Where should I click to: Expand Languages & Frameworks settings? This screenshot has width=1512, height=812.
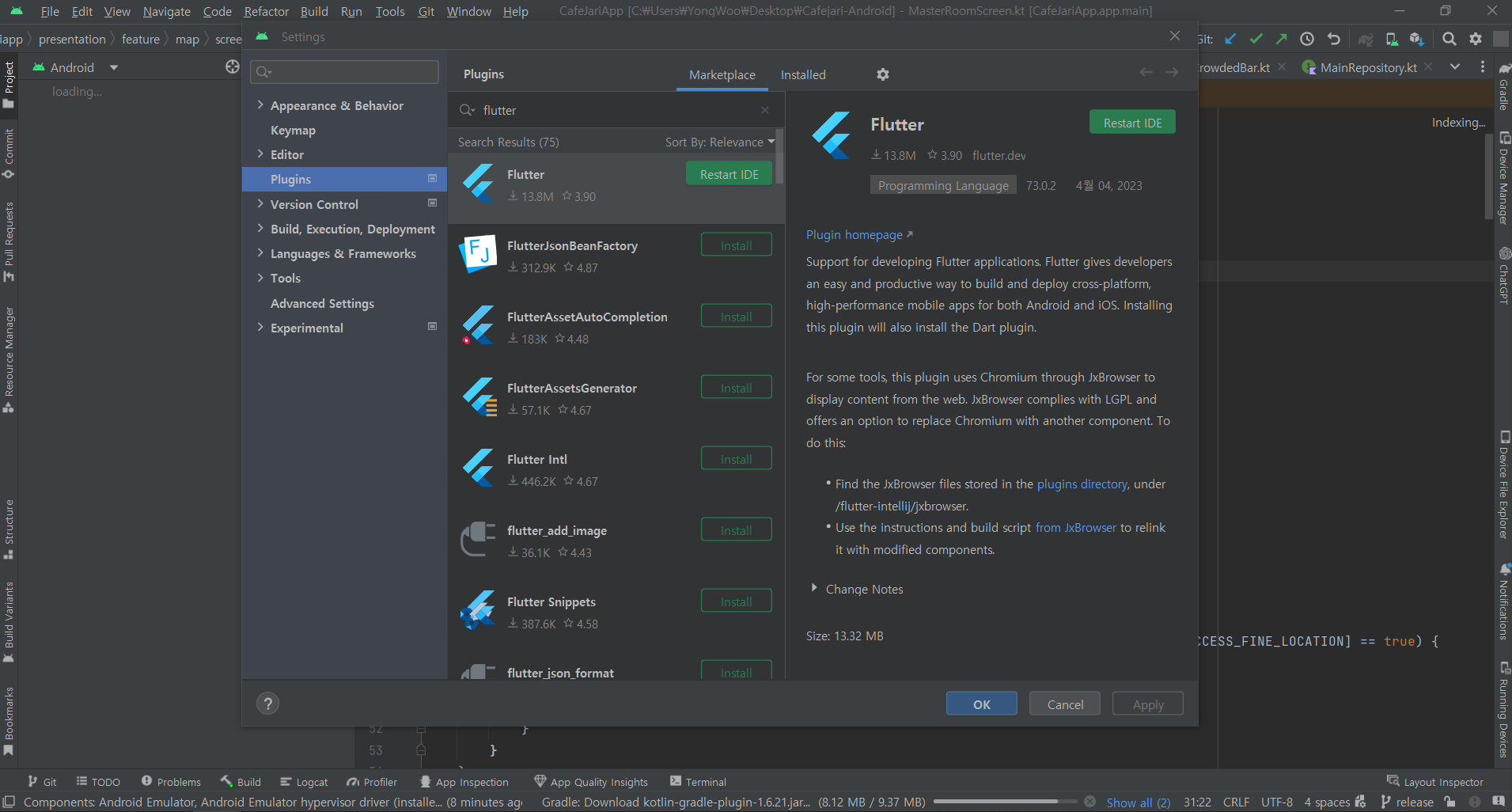click(260, 252)
